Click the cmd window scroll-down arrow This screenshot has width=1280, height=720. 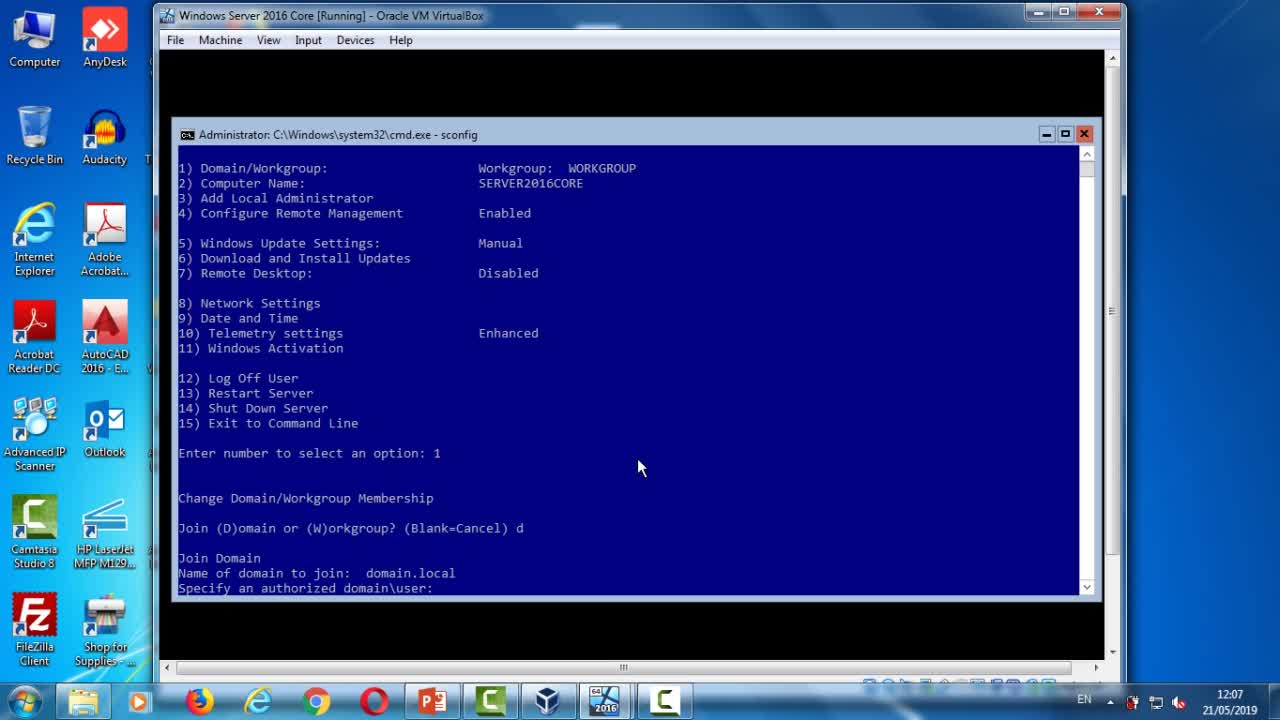(1087, 587)
